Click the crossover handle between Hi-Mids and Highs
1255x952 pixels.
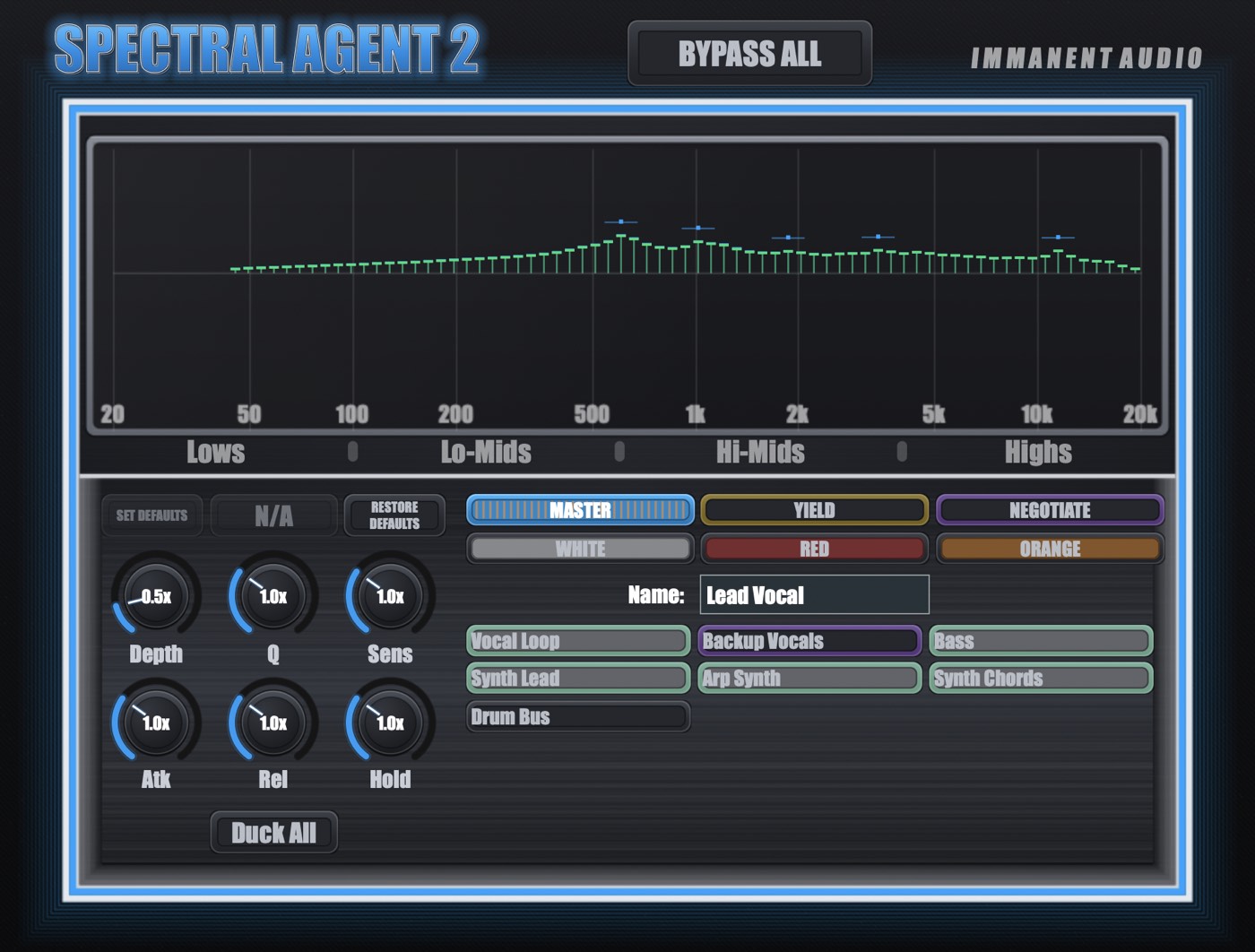pyautogui.click(x=902, y=452)
